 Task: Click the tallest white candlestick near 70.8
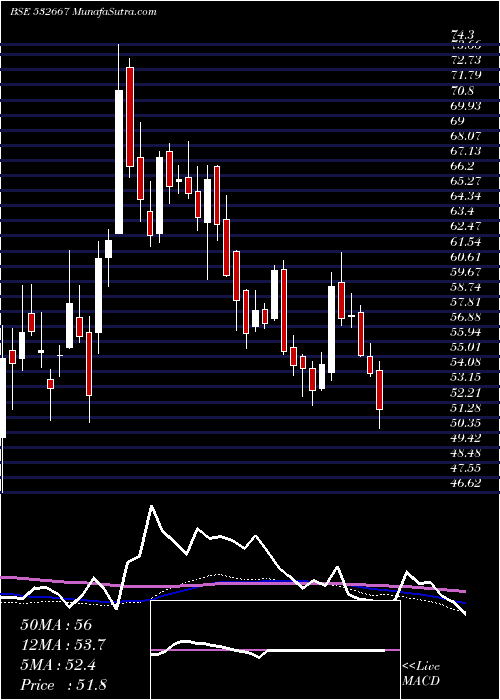119,162
